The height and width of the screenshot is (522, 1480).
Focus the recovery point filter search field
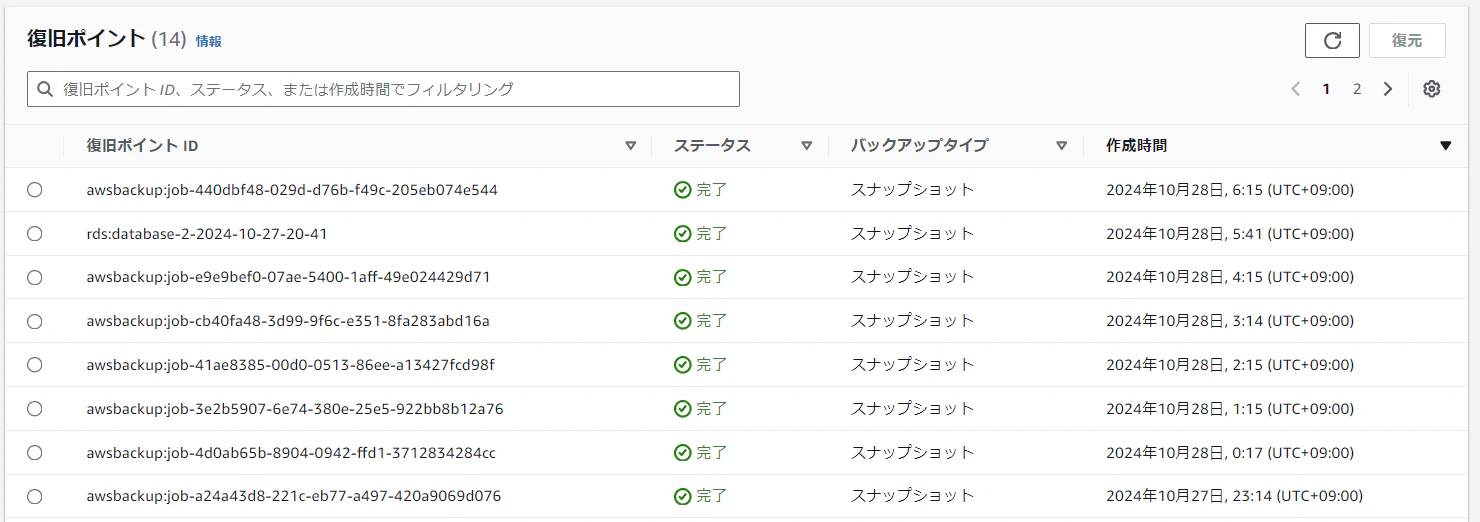(383, 89)
